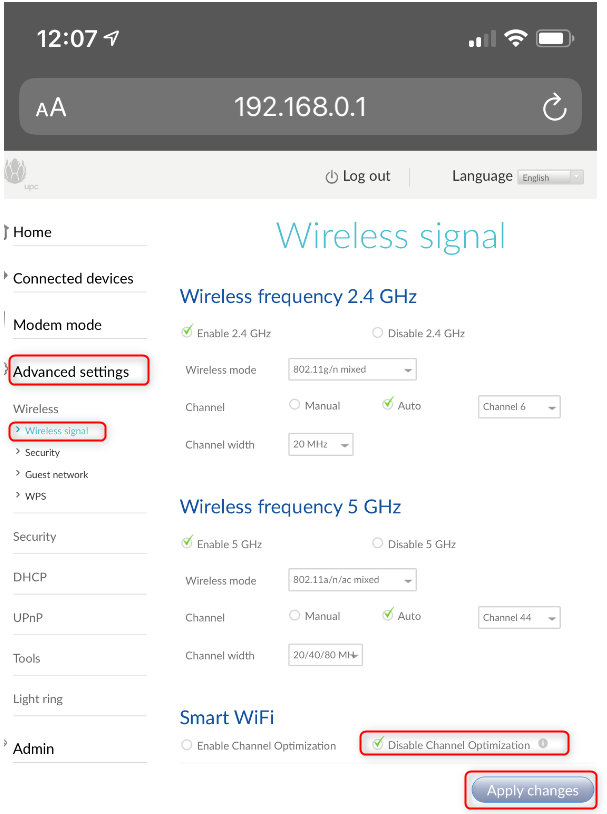Open the 802.11g/n mixed wireless mode dropdown

pos(352,370)
